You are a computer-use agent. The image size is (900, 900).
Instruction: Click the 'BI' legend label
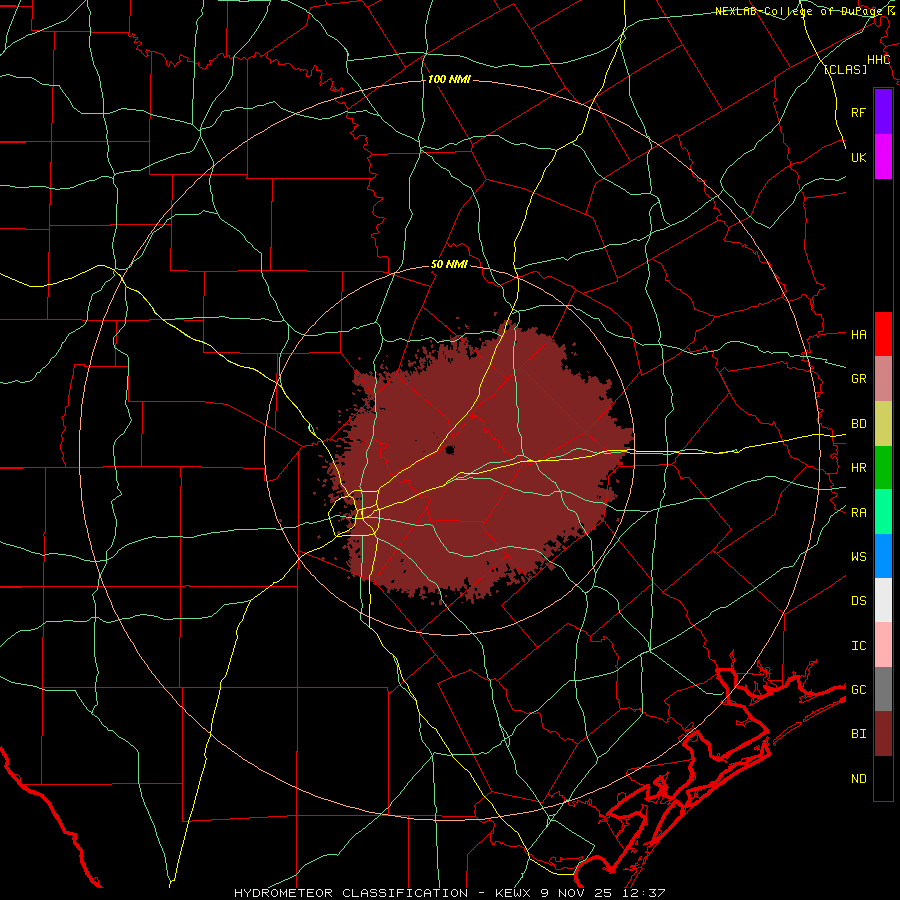tap(858, 734)
